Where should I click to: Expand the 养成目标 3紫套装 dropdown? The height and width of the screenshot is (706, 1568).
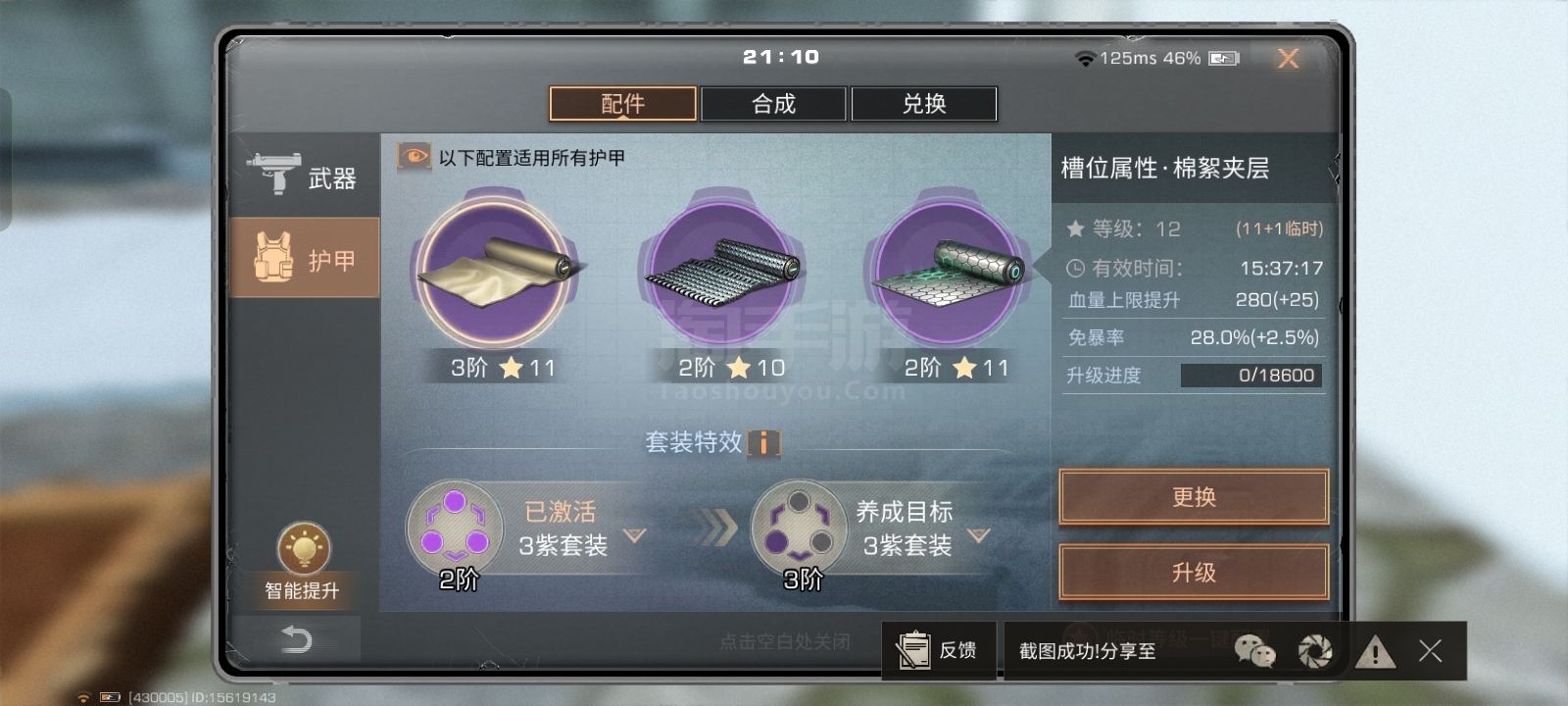tap(979, 535)
